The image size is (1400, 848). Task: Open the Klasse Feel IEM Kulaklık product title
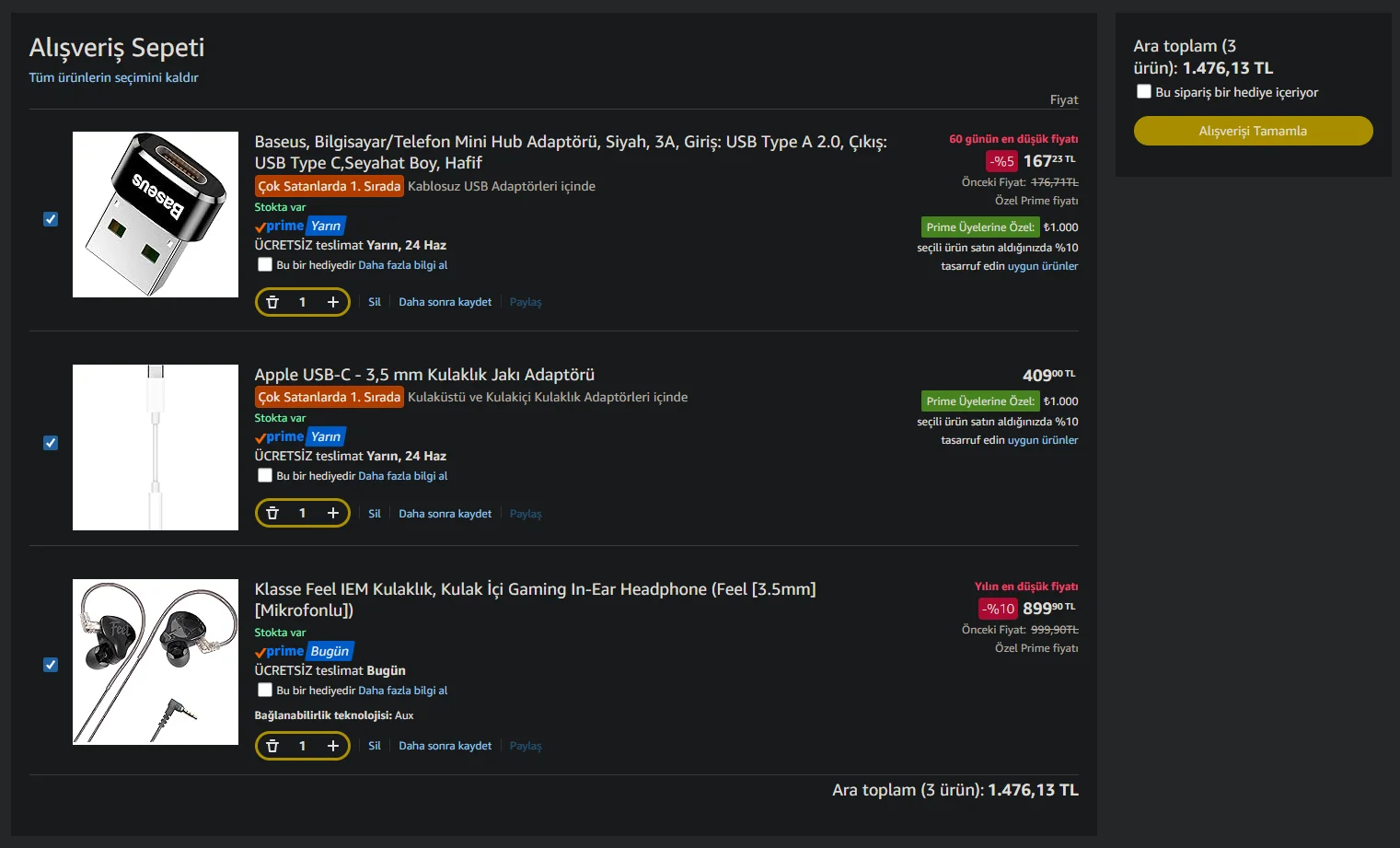click(535, 599)
